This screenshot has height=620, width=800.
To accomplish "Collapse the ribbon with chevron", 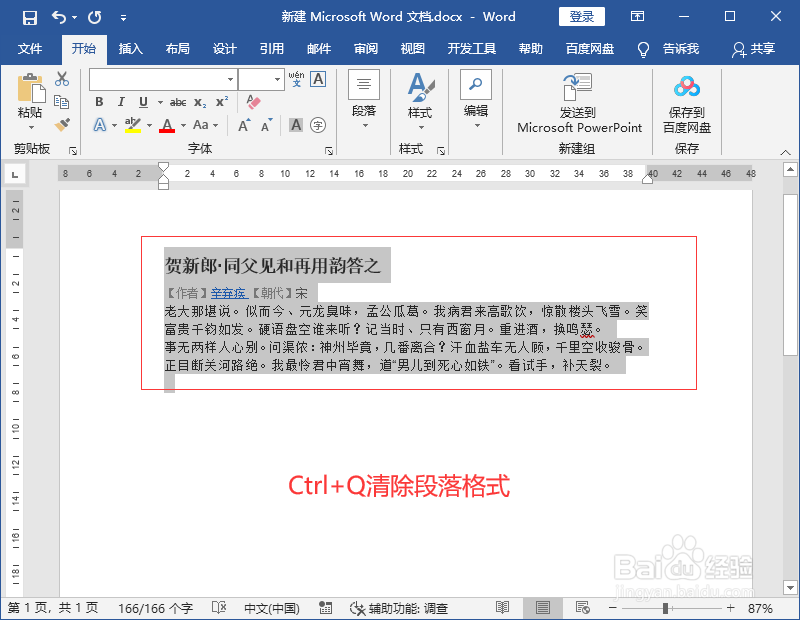I will (786, 152).
